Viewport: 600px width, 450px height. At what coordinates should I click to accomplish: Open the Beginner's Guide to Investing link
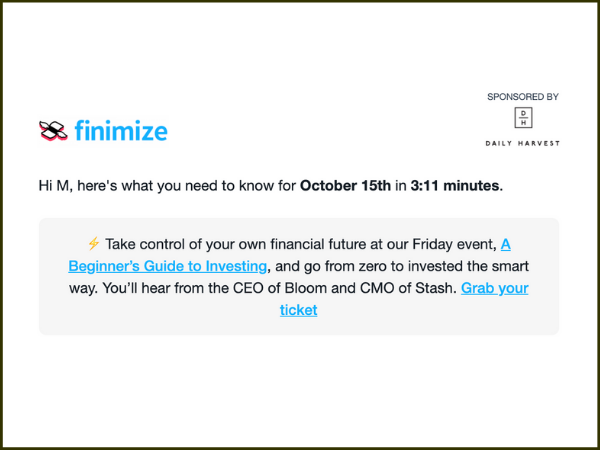tap(168, 266)
